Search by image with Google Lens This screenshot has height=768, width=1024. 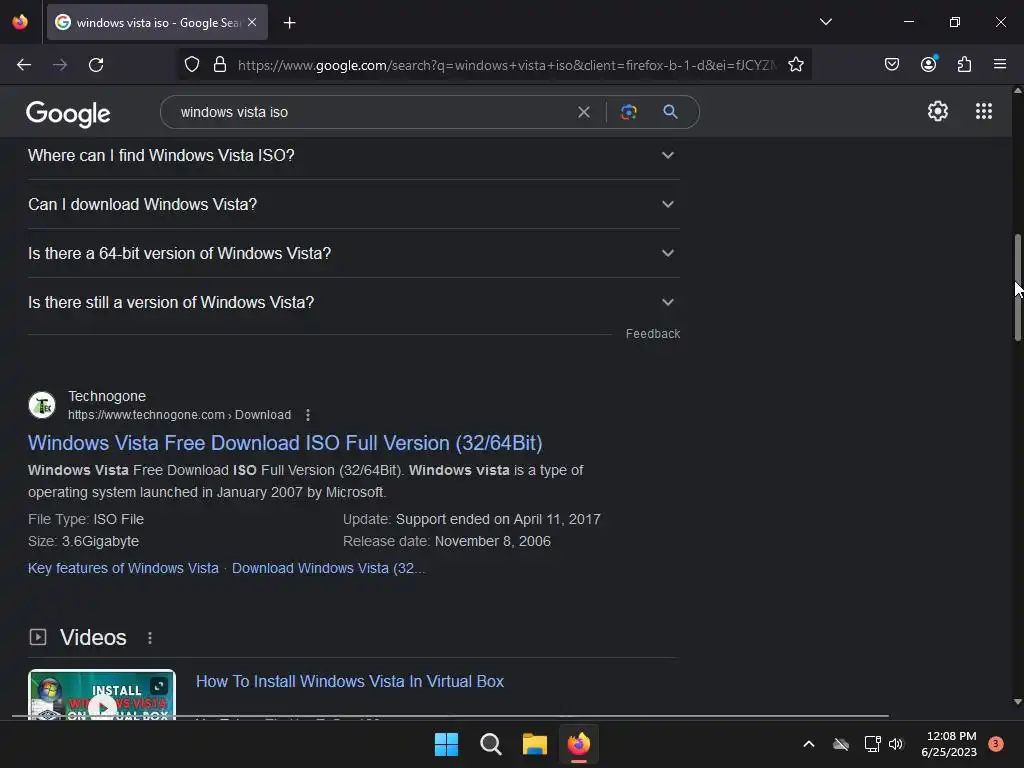coord(628,112)
